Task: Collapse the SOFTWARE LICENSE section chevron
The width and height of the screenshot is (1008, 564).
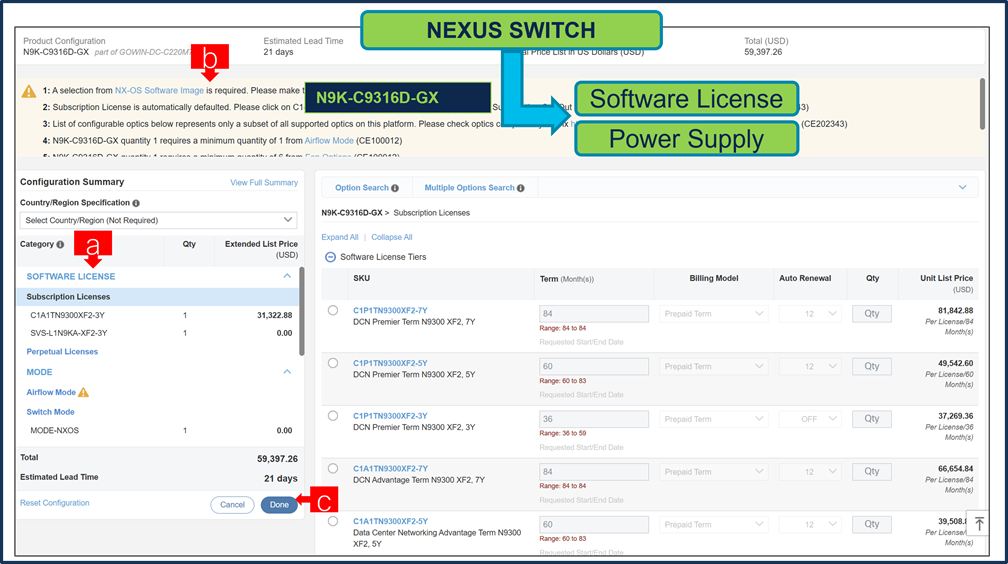Action: (287, 276)
